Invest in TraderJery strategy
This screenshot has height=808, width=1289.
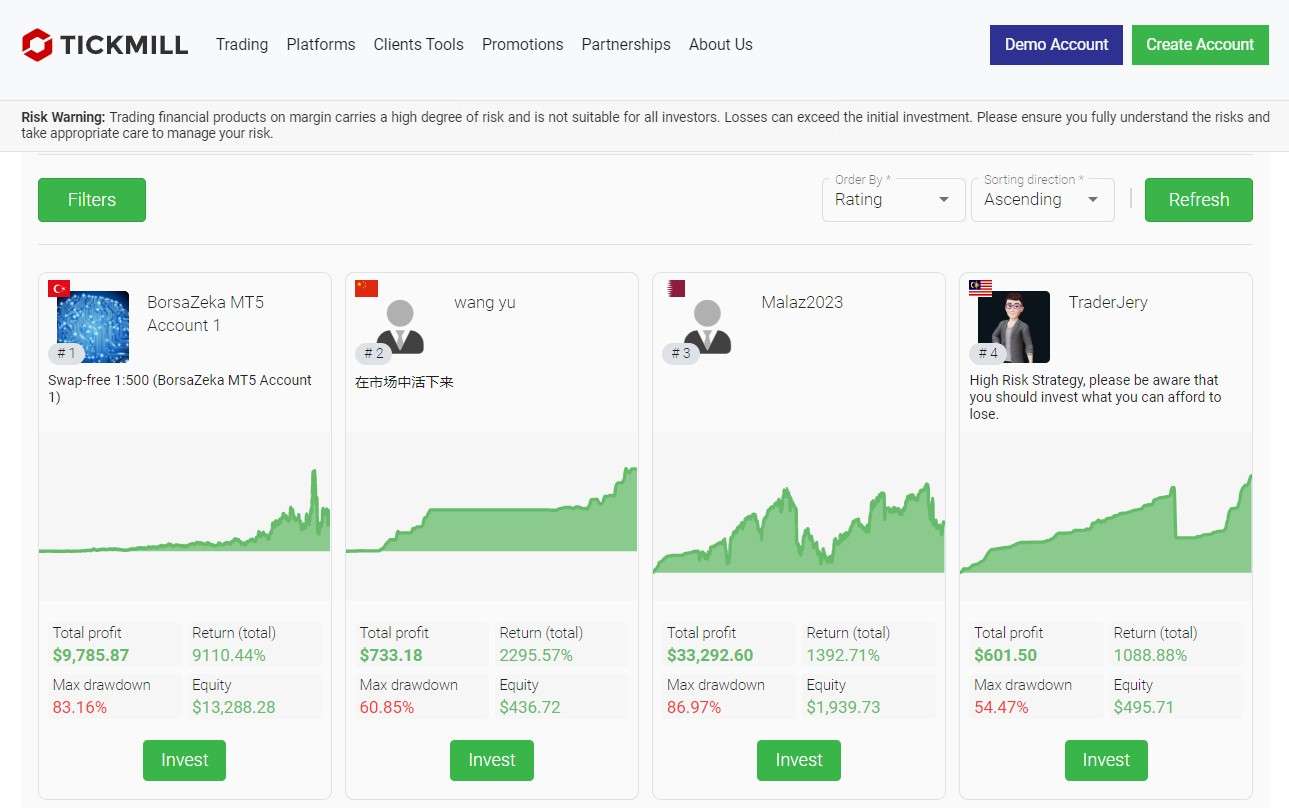pyautogui.click(x=1106, y=760)
